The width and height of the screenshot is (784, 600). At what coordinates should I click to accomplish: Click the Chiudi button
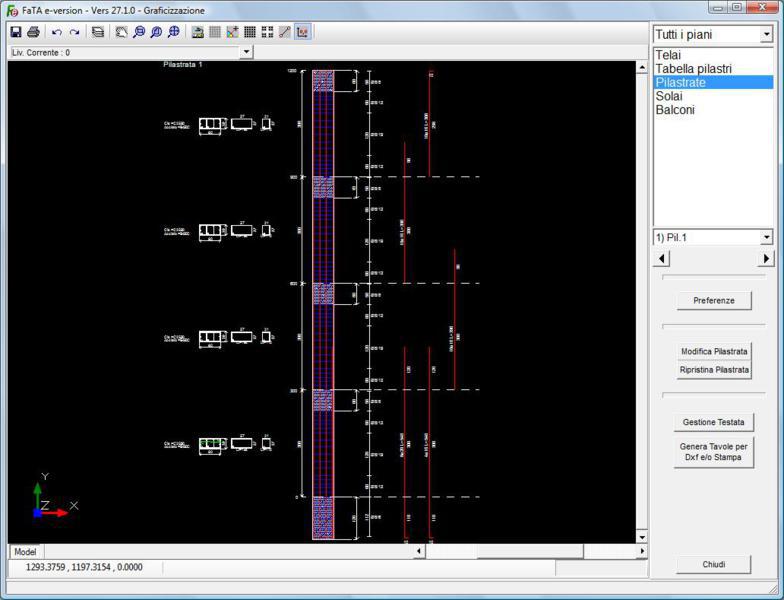(714, 564)
